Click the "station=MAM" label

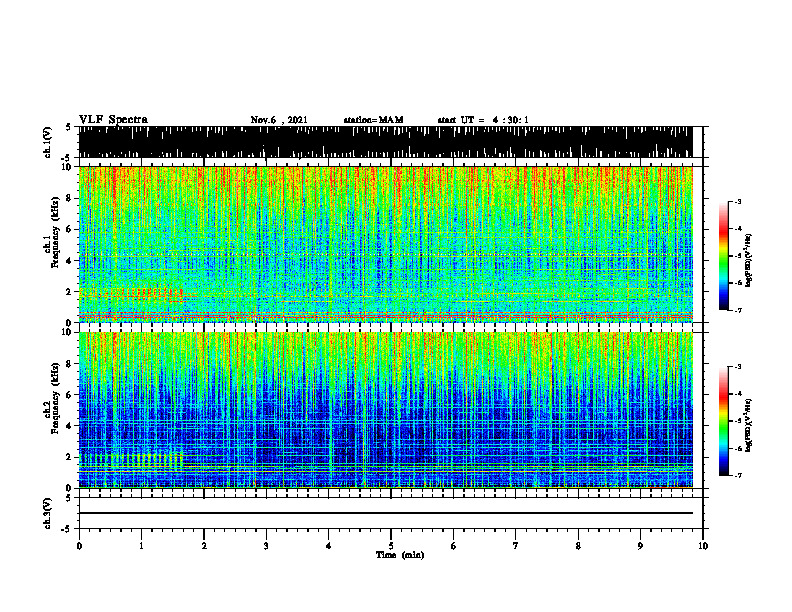coord(373,120)
